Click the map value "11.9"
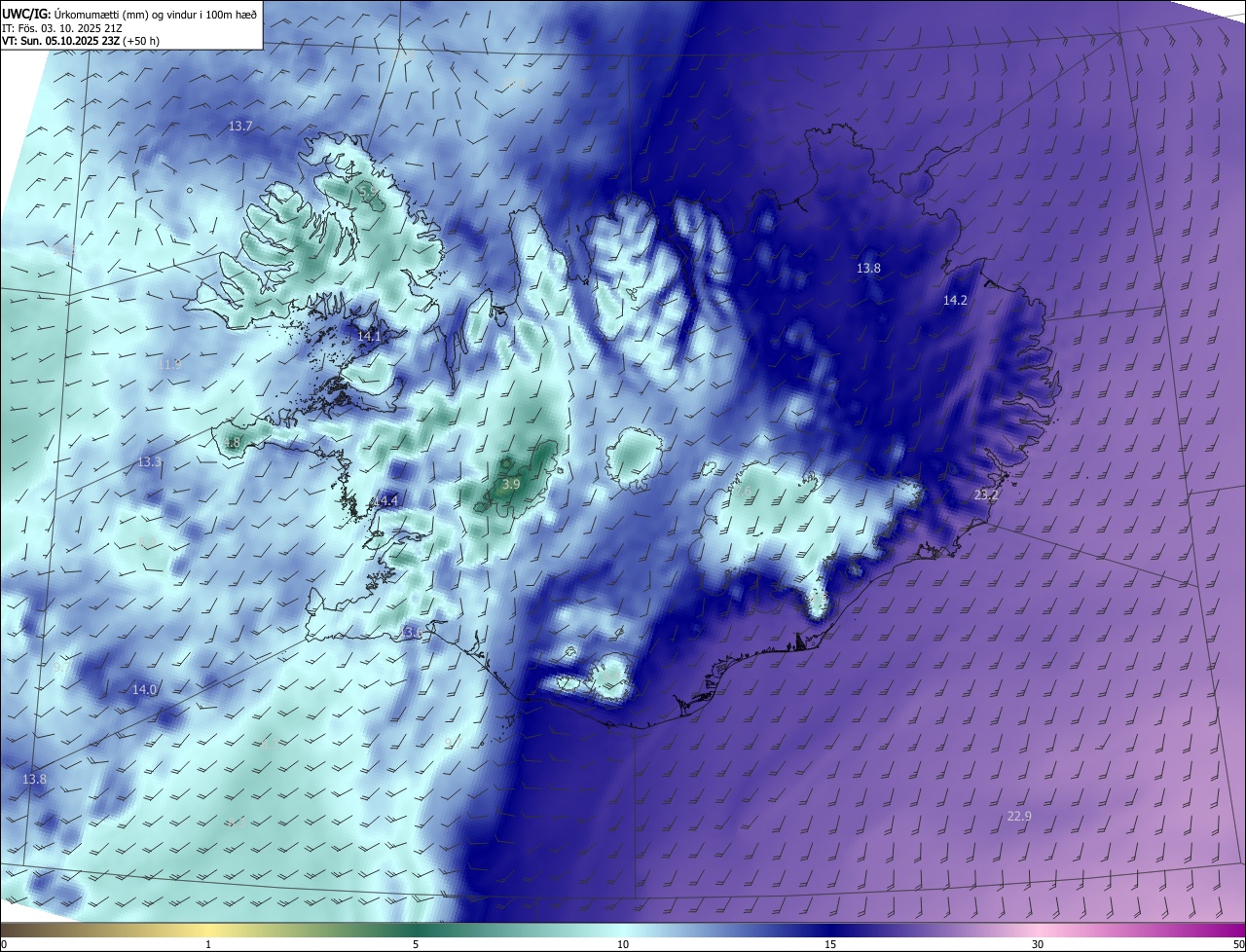Screen dimensions: 1246x952 [x=169, y=364]
